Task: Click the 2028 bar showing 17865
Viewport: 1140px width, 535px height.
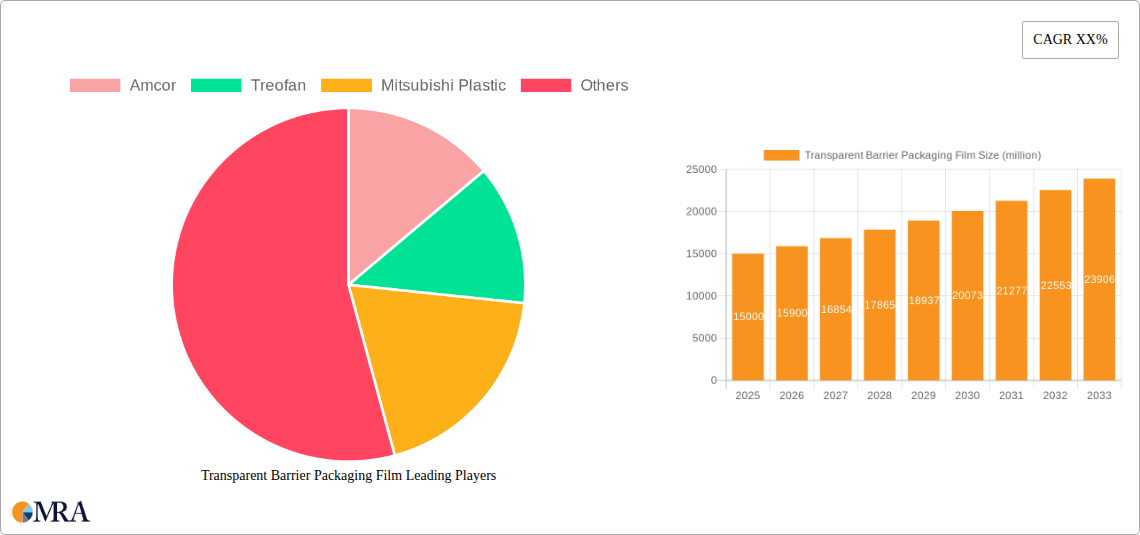Action: (880, 305)
